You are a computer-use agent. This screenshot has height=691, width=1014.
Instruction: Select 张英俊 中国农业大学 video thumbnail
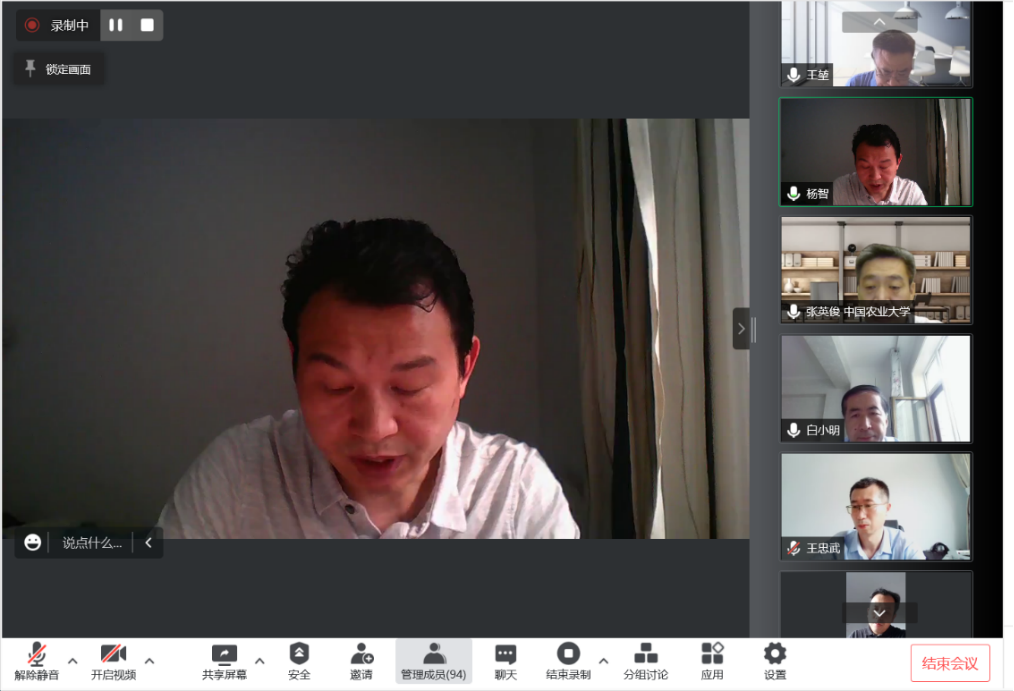click(875, 270)
